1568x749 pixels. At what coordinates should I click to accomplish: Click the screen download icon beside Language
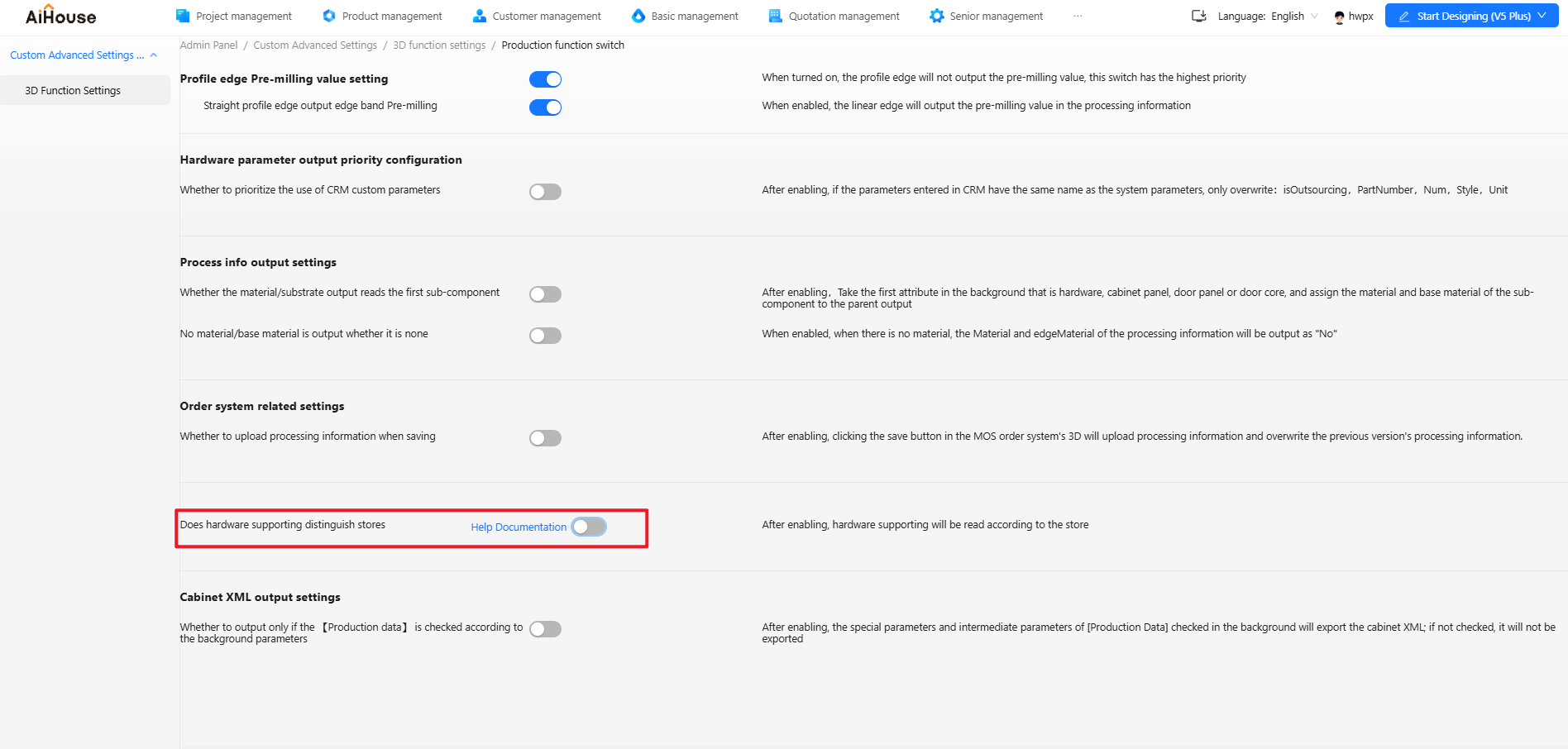[1198, 16]
